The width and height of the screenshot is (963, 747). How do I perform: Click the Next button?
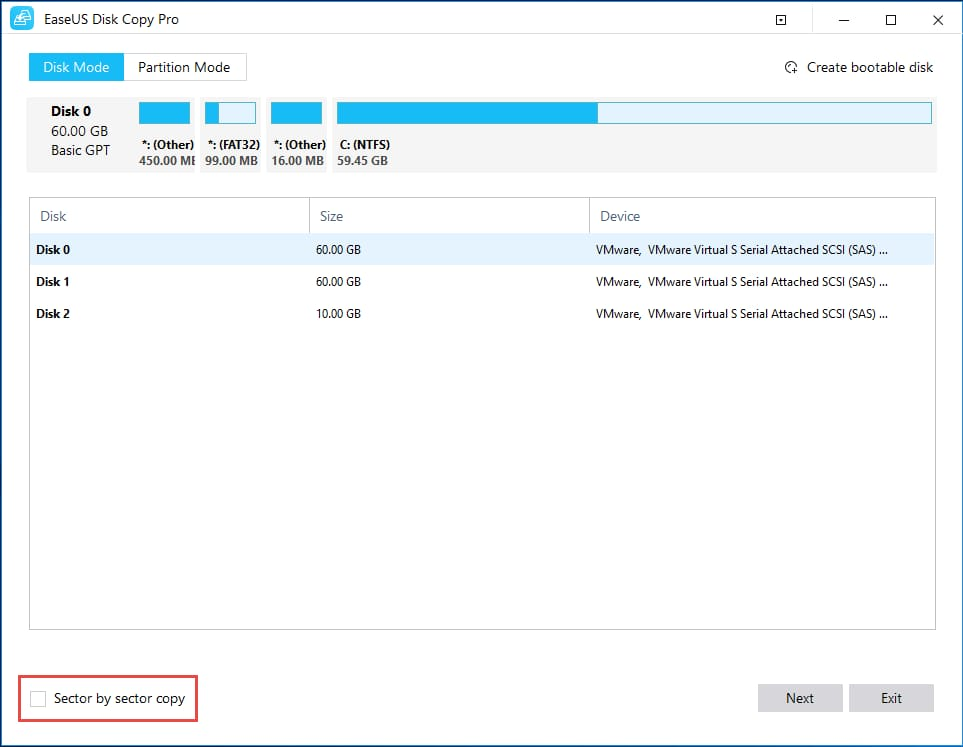[799, 698]
